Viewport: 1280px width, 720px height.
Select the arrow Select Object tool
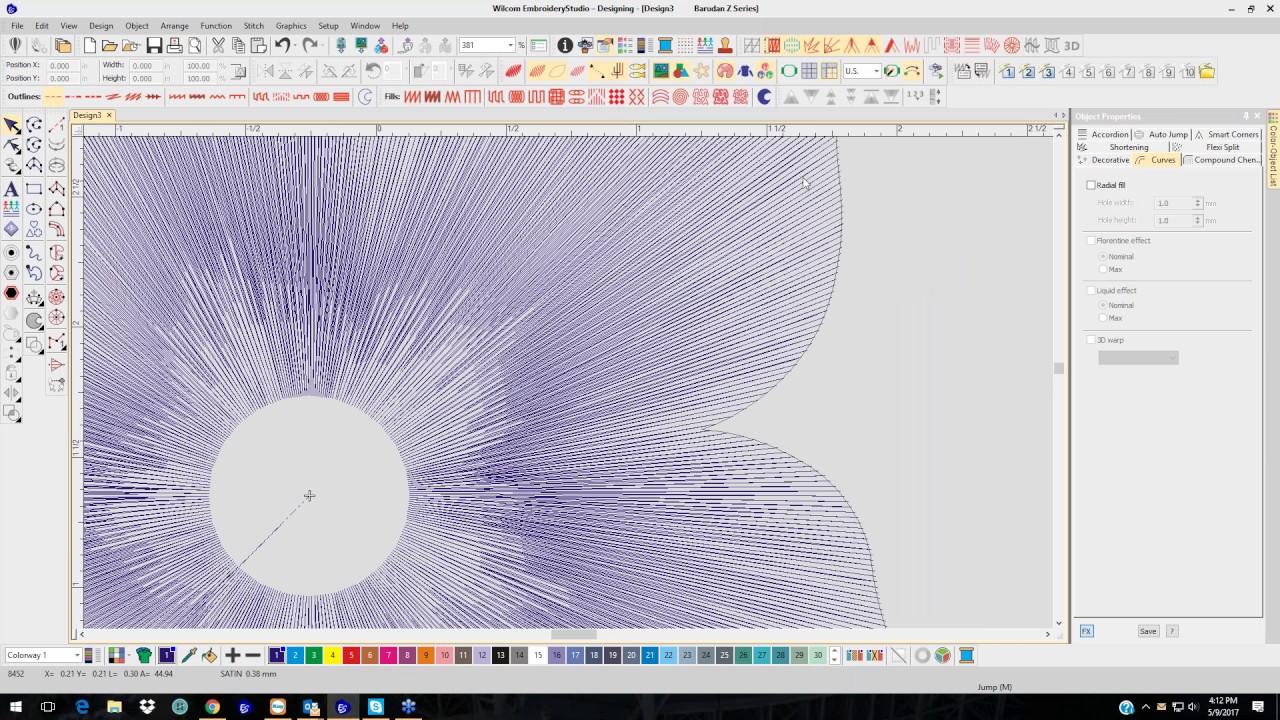(x=11, y=125)
